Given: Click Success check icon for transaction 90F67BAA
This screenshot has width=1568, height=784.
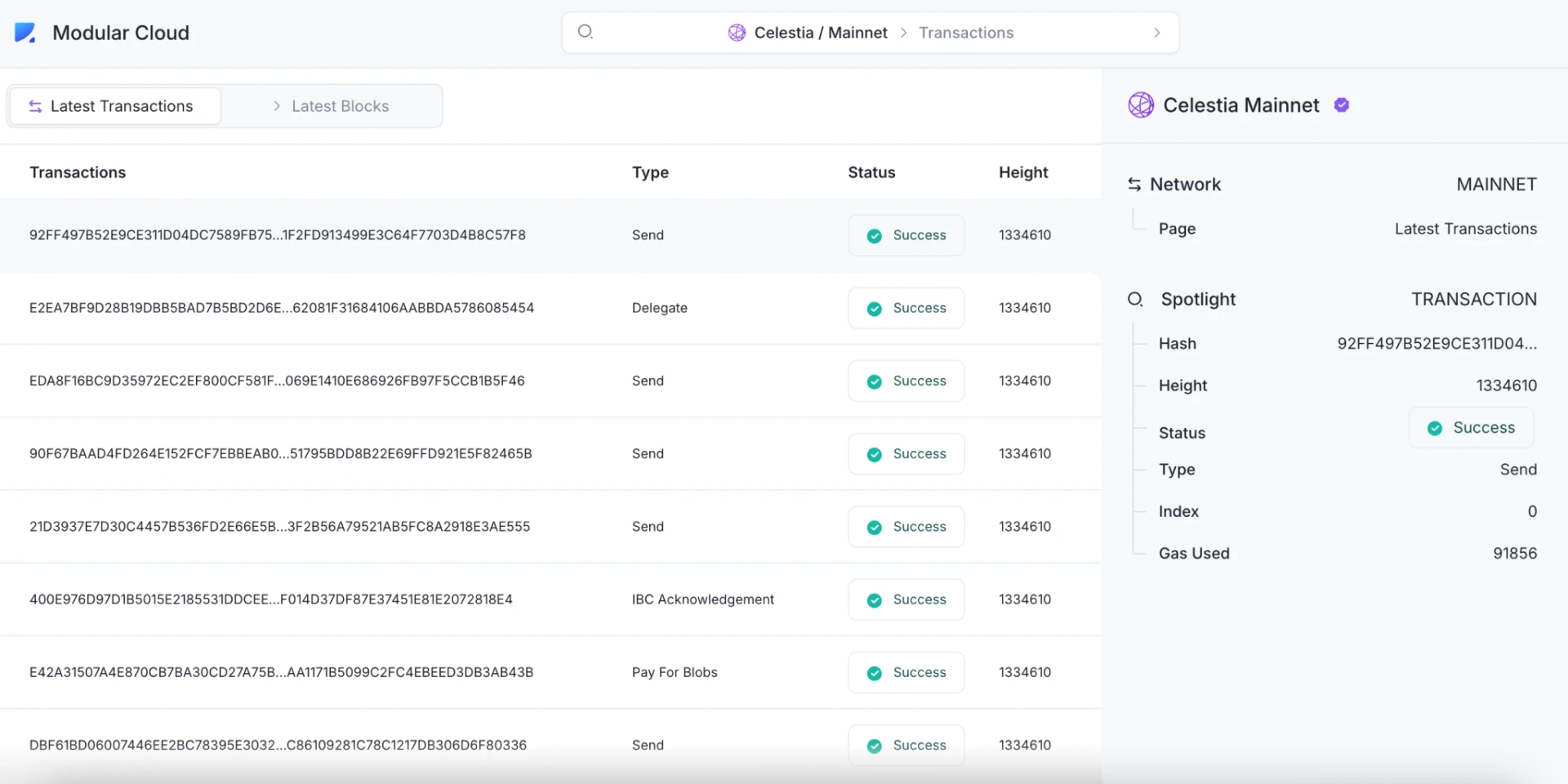Looking at the screenshot, I should (874, 455).
